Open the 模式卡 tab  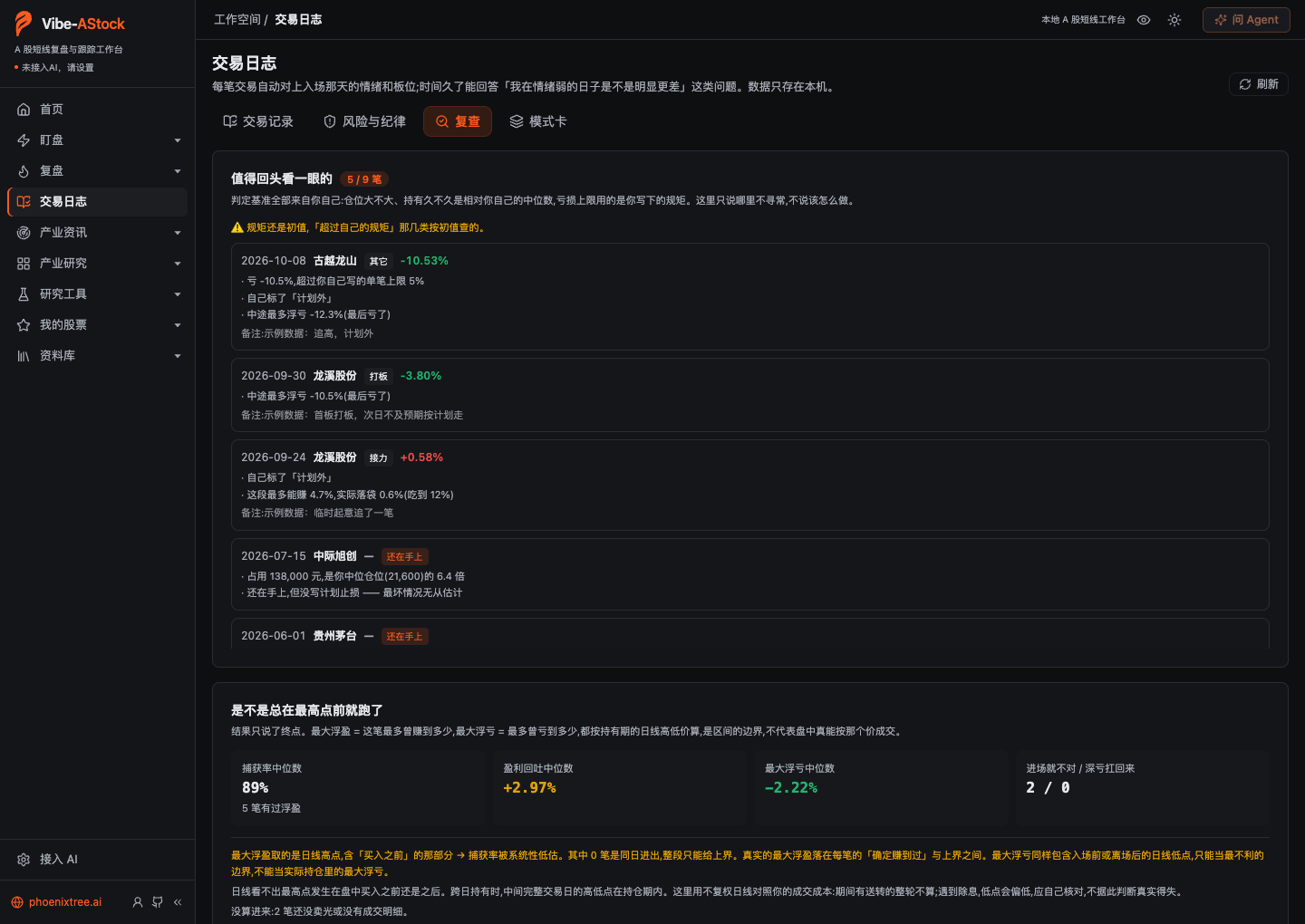[538, 121]
